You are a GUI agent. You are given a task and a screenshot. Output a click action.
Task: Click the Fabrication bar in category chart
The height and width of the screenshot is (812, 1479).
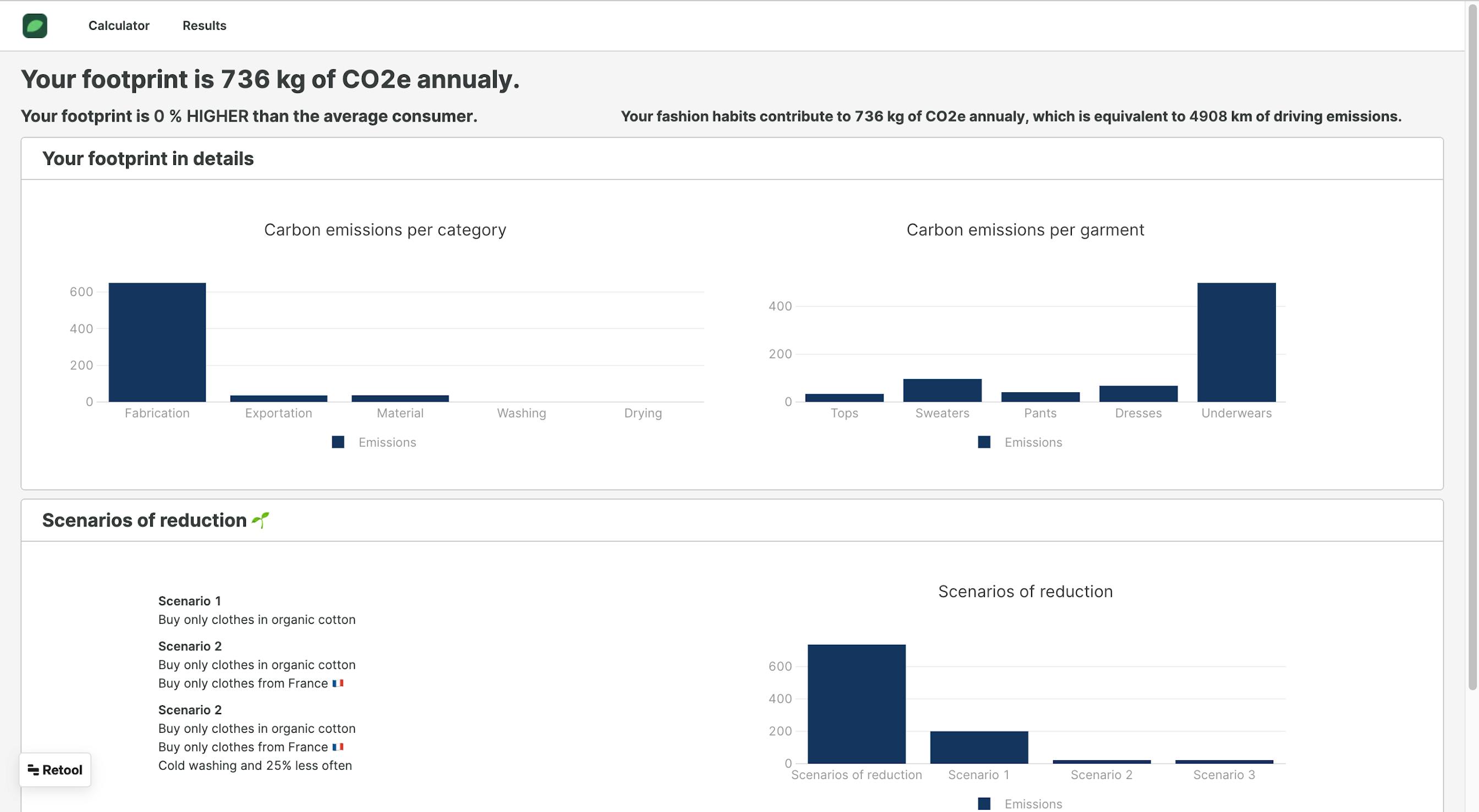[157, 342]
